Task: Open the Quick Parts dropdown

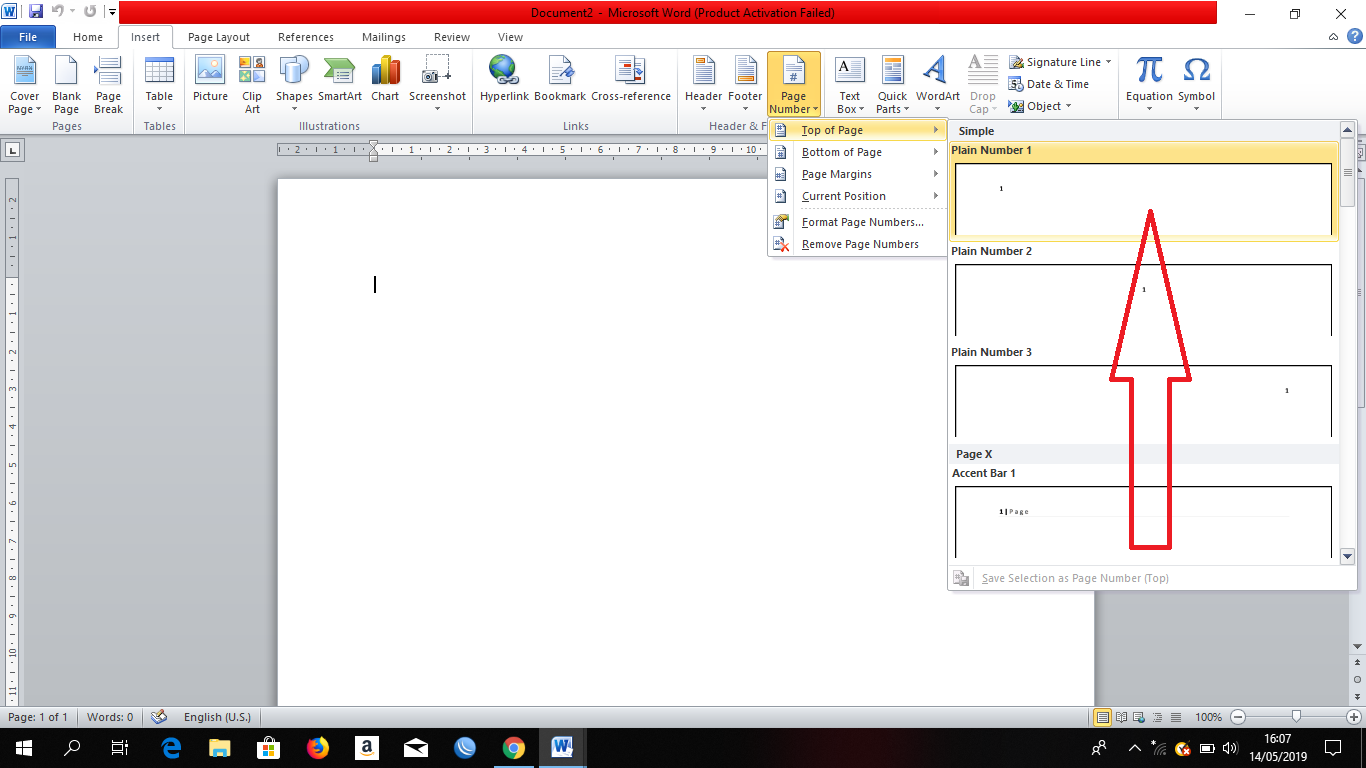Action: pyautogui.click(x=892, y=84)
